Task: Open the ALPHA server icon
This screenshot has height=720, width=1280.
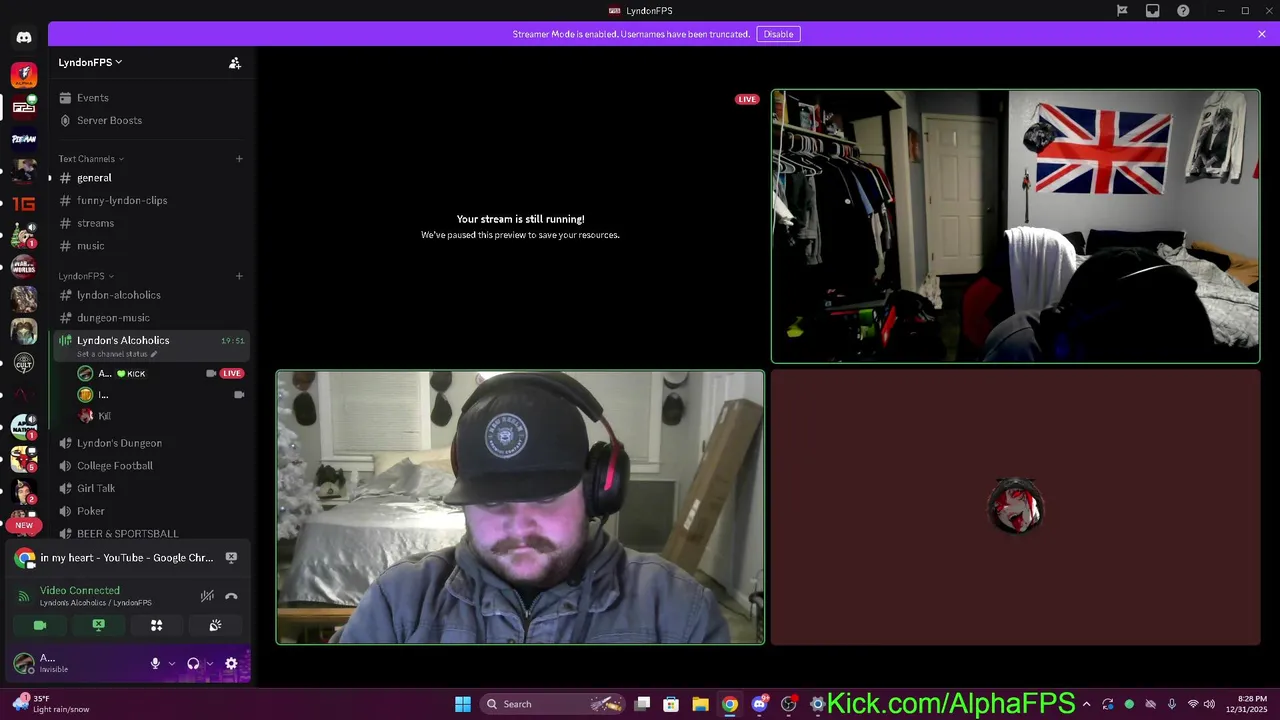Action: click(24, 75)
